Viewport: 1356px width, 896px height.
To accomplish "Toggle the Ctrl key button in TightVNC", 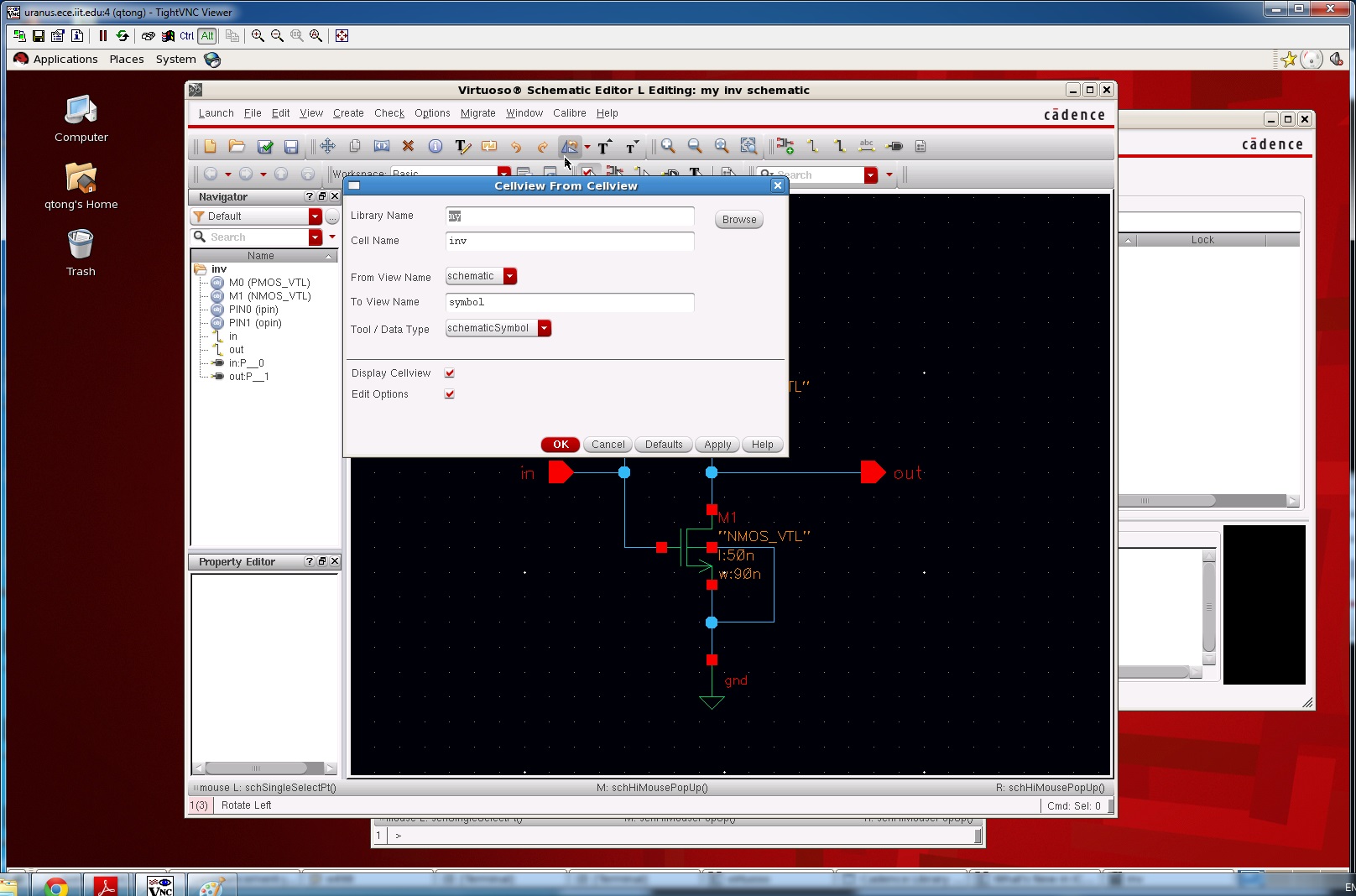I will (x=186, y=36).
